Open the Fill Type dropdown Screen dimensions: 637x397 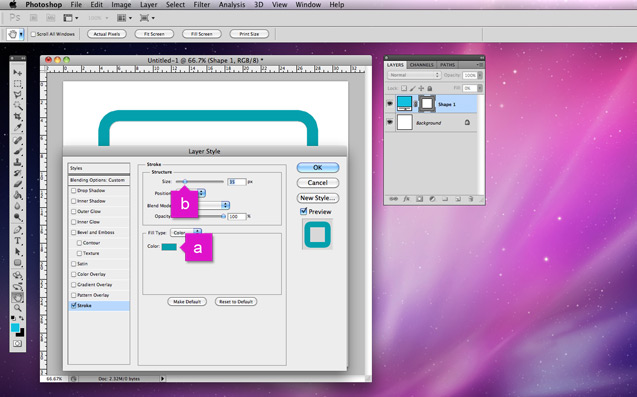(186, 232)
